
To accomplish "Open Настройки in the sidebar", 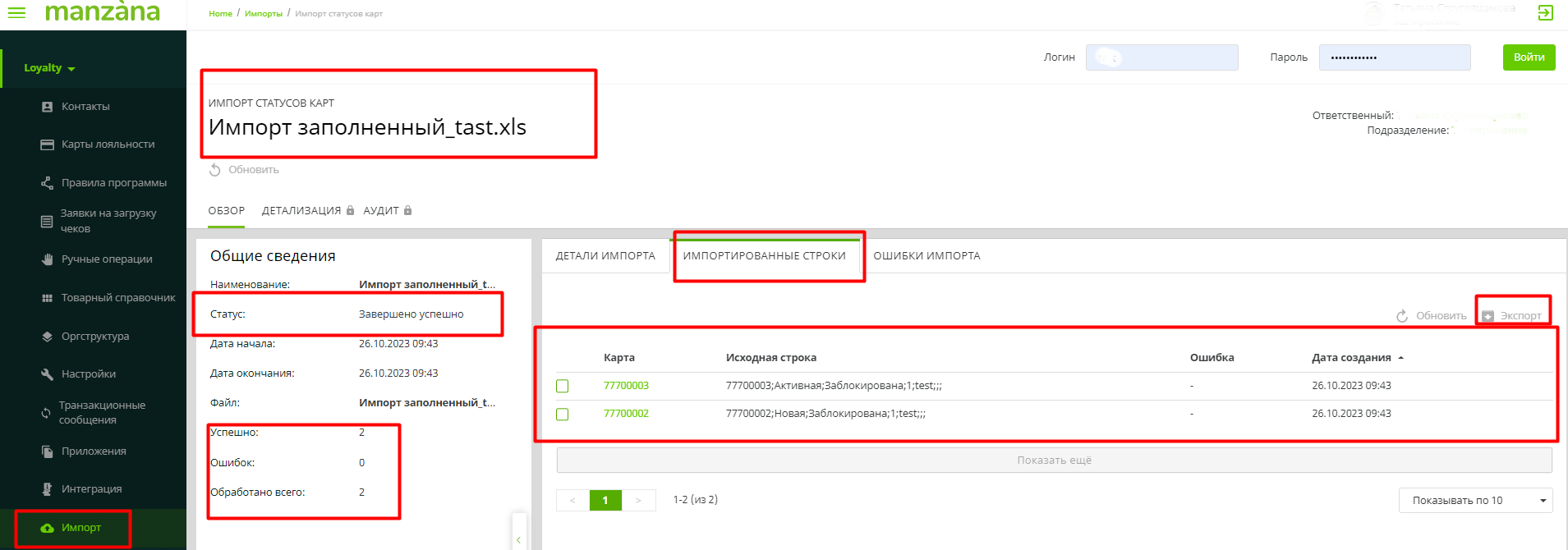I will point(88,374).
